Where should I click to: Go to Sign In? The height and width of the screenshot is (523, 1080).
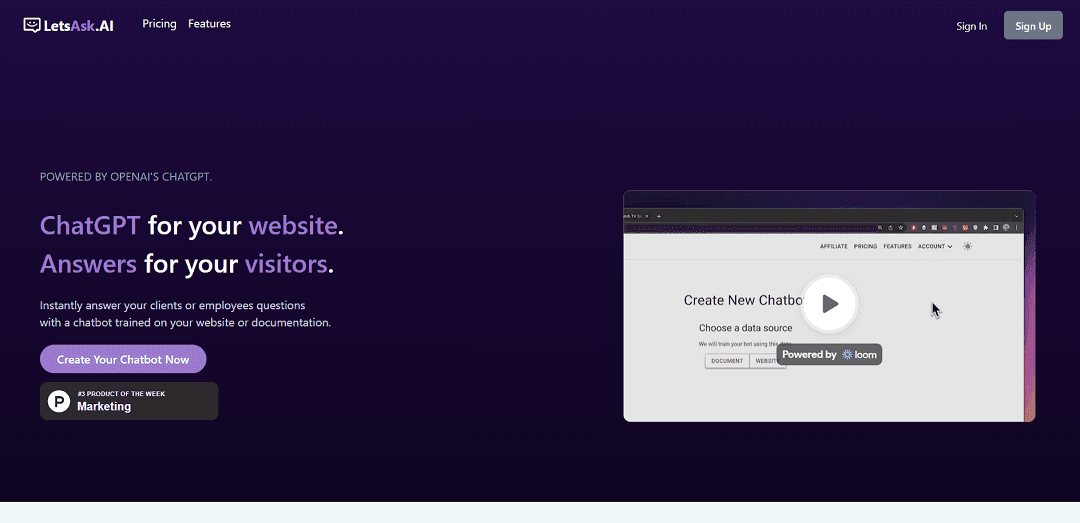click(x=971, y=26)
